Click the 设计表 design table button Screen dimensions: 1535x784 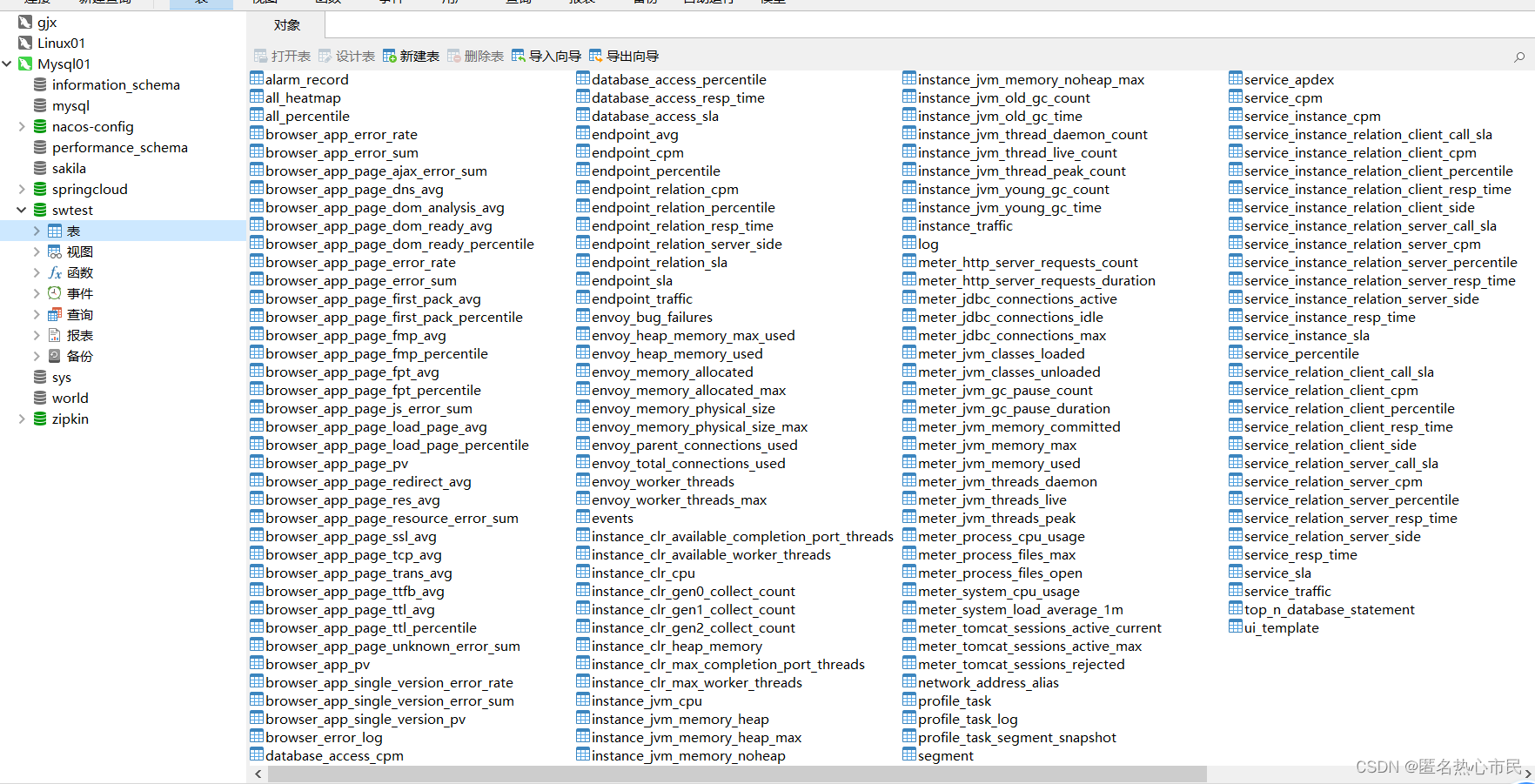(346, 56)
